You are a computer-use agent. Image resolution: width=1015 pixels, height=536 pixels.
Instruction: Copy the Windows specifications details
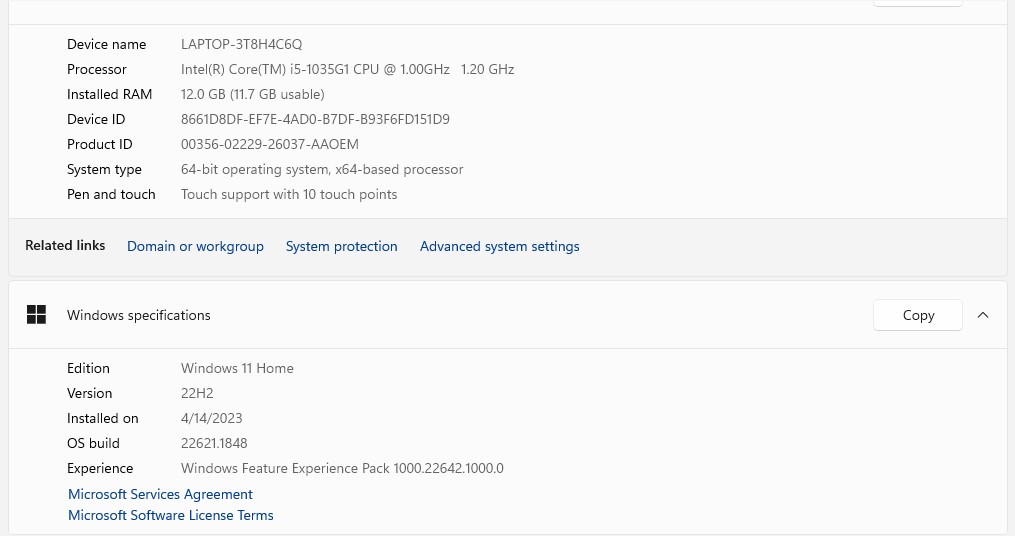click(917, 315)
